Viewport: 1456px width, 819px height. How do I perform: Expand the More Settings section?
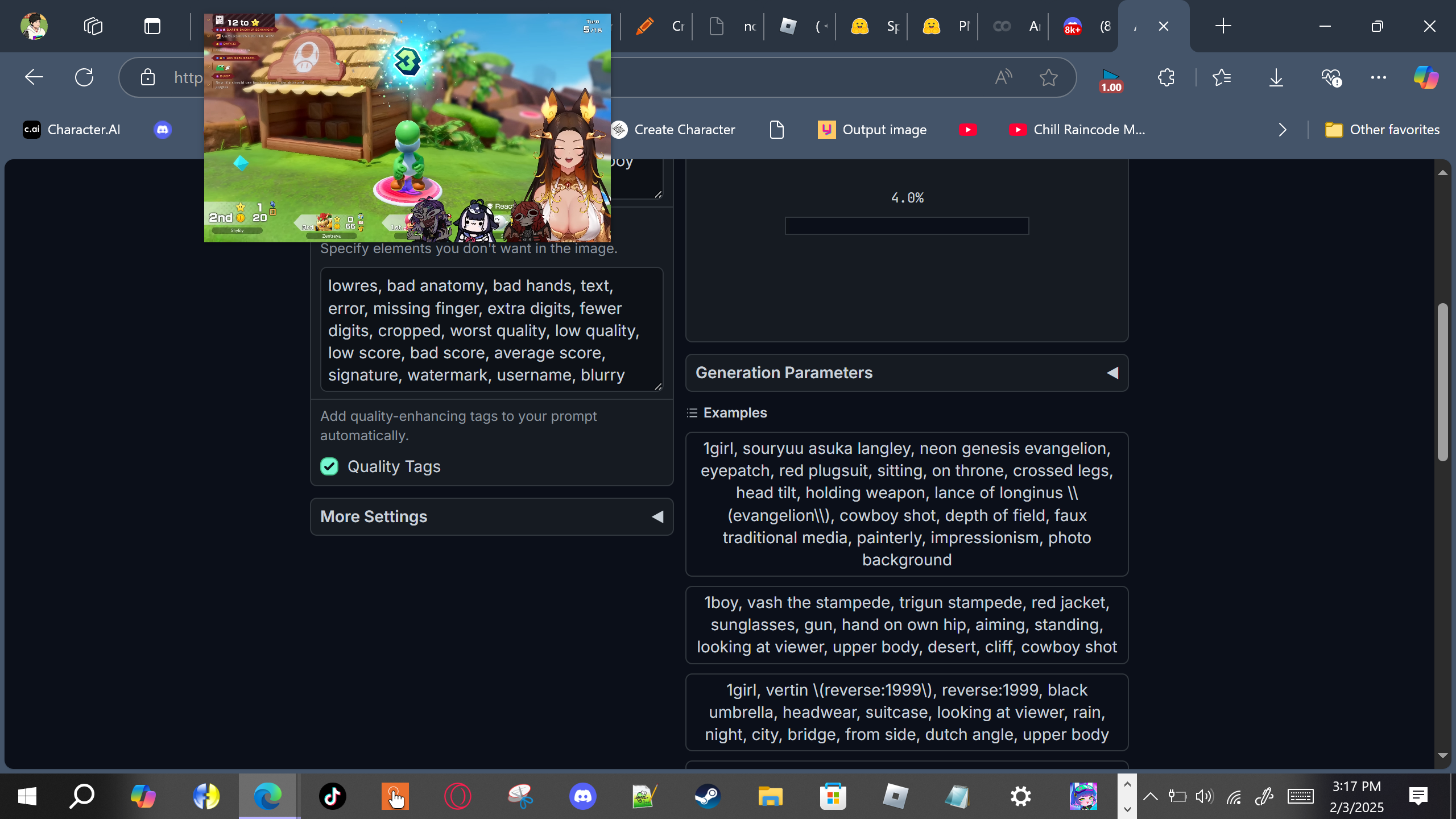(x=492, y=516)
